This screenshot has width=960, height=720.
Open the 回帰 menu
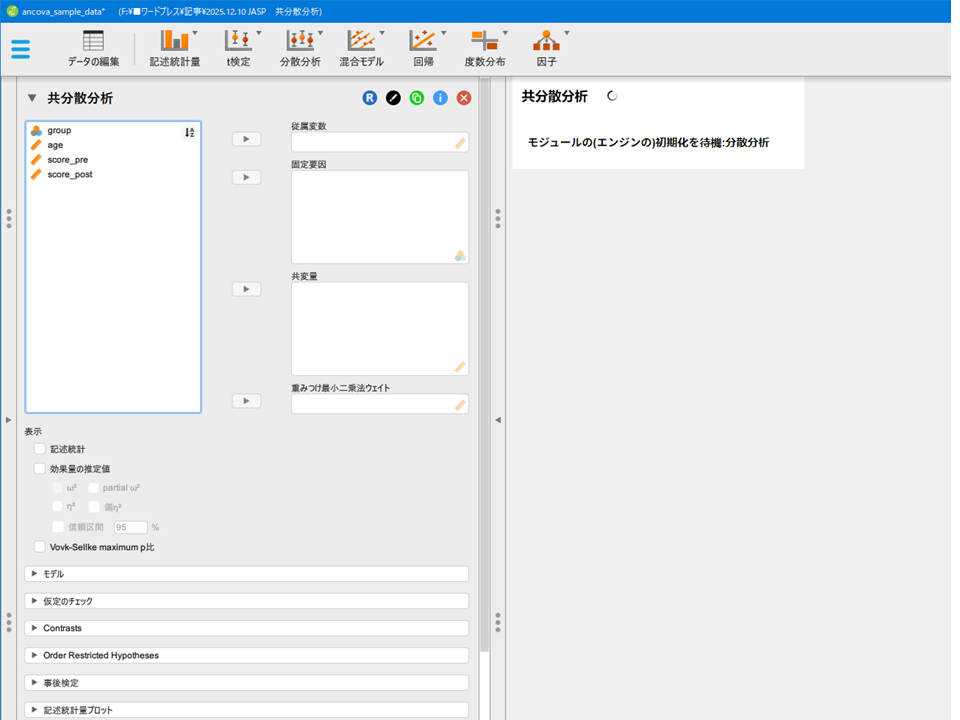(423, 48)
